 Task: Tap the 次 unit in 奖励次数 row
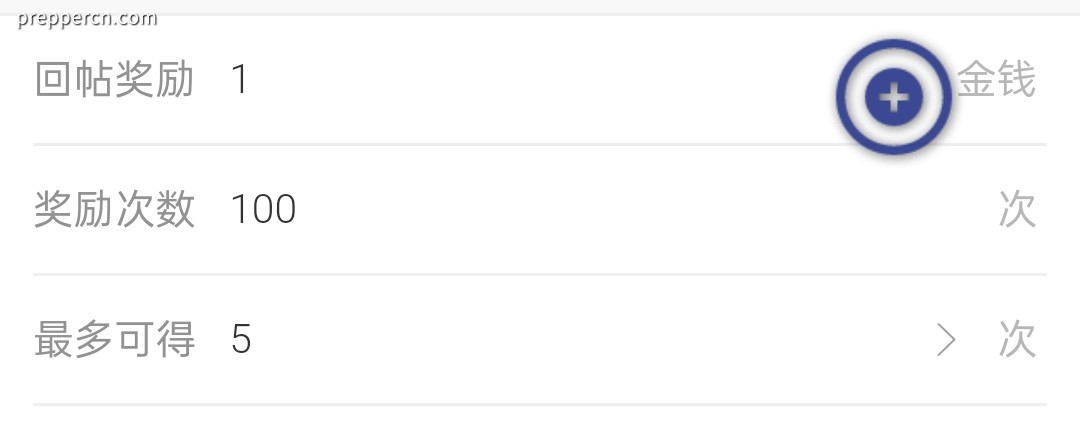point(1017,209)
